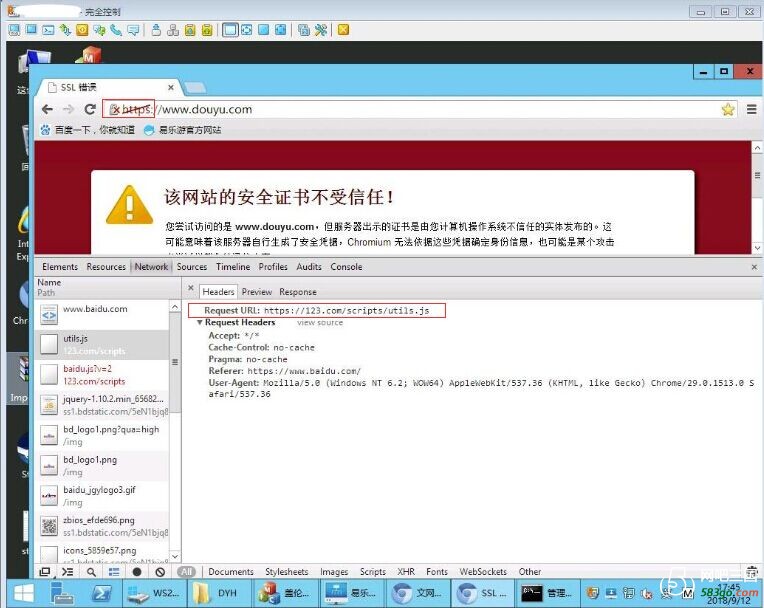Select the utils.js network request
This screenshot has height=608, width=764.
pyautogui.click(x=102, y=345)
